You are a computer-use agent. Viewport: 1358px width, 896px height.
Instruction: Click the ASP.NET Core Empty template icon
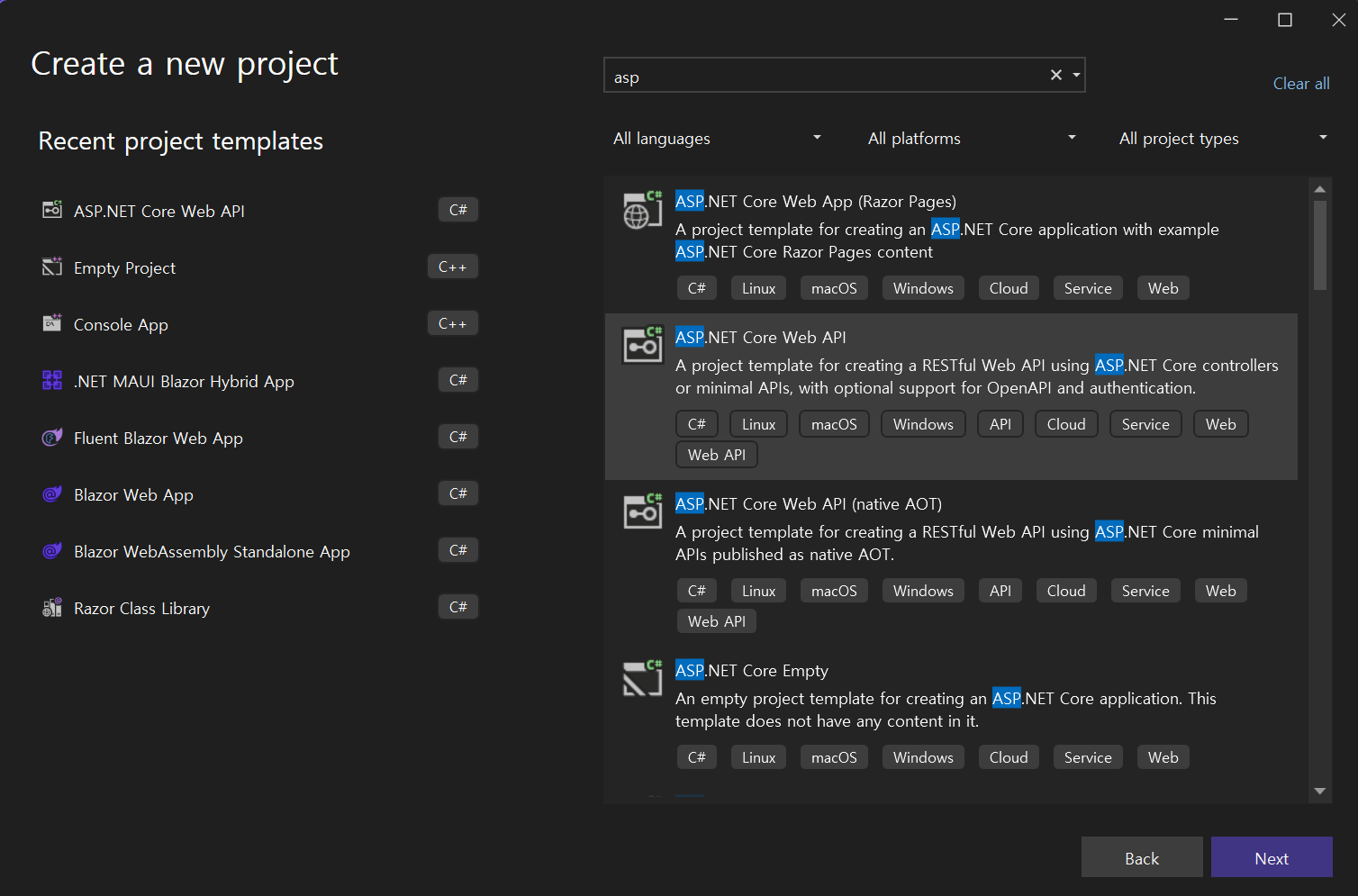coord(642,678)
